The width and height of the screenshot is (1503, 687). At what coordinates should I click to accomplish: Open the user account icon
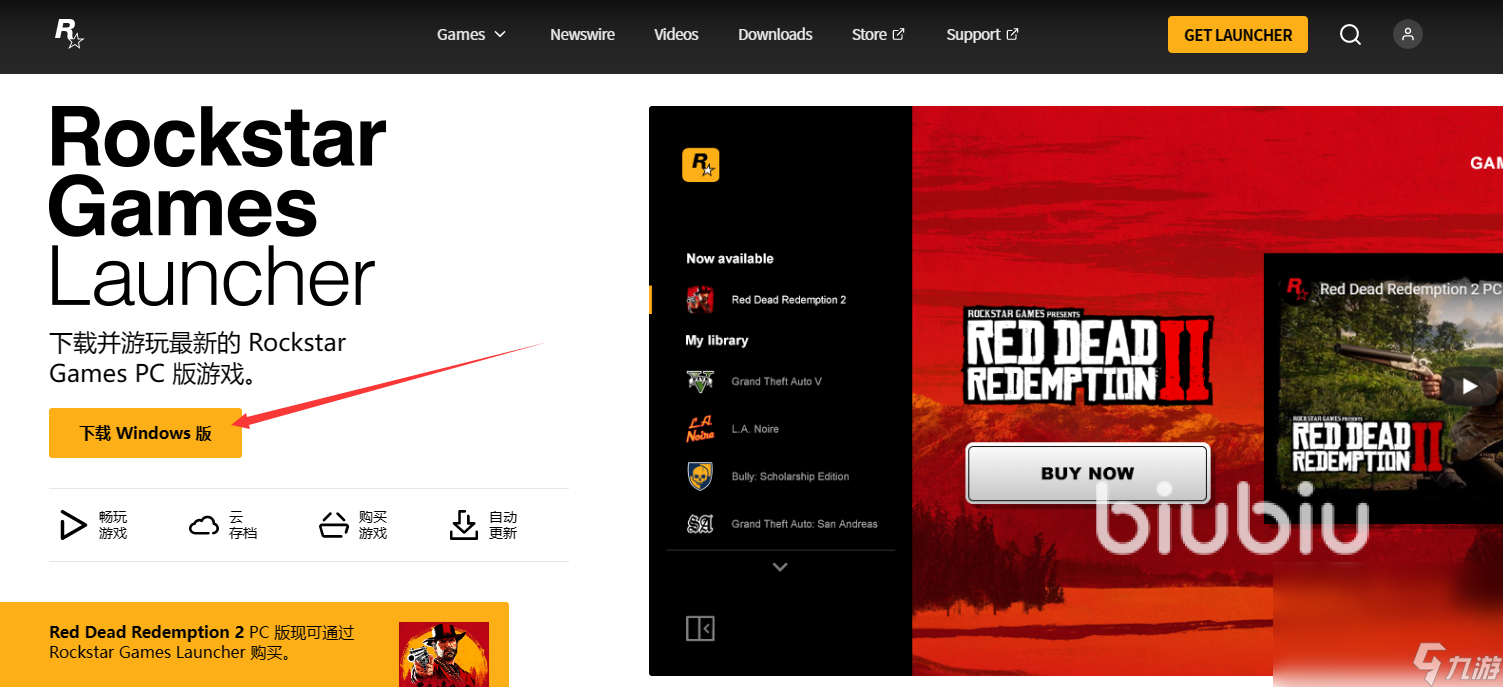1408,35
